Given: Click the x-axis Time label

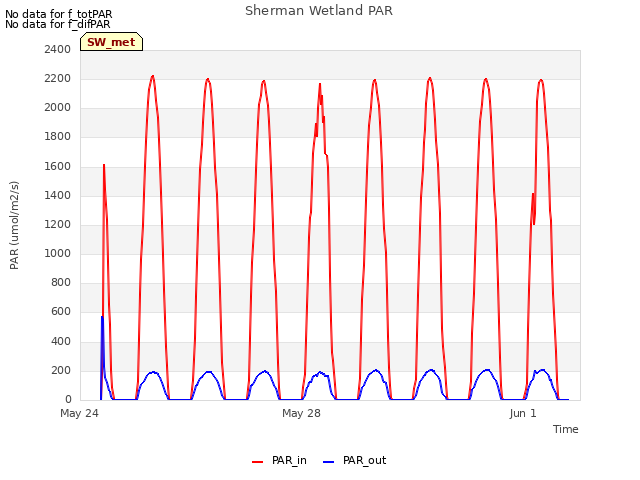Looking at the screenshot, I should pos(565,429).
